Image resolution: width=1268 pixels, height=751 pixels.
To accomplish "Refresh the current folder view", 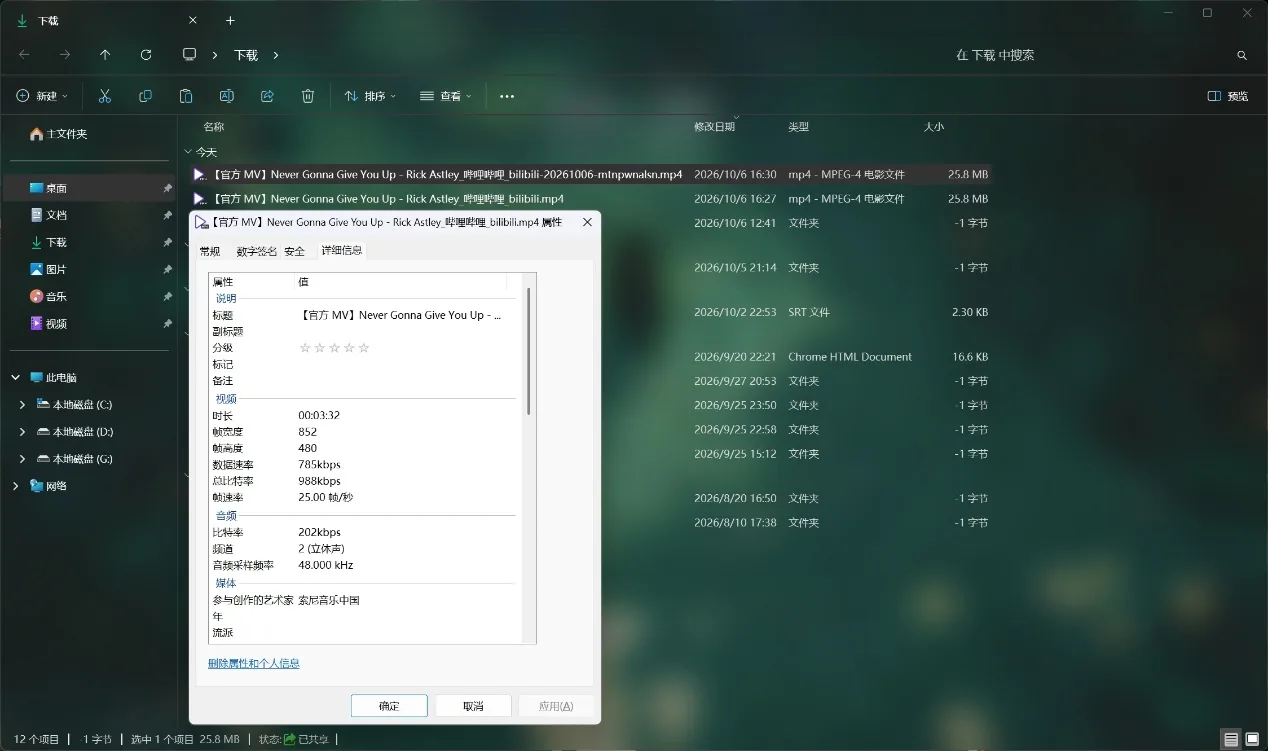I will click(x=146, y=55).
